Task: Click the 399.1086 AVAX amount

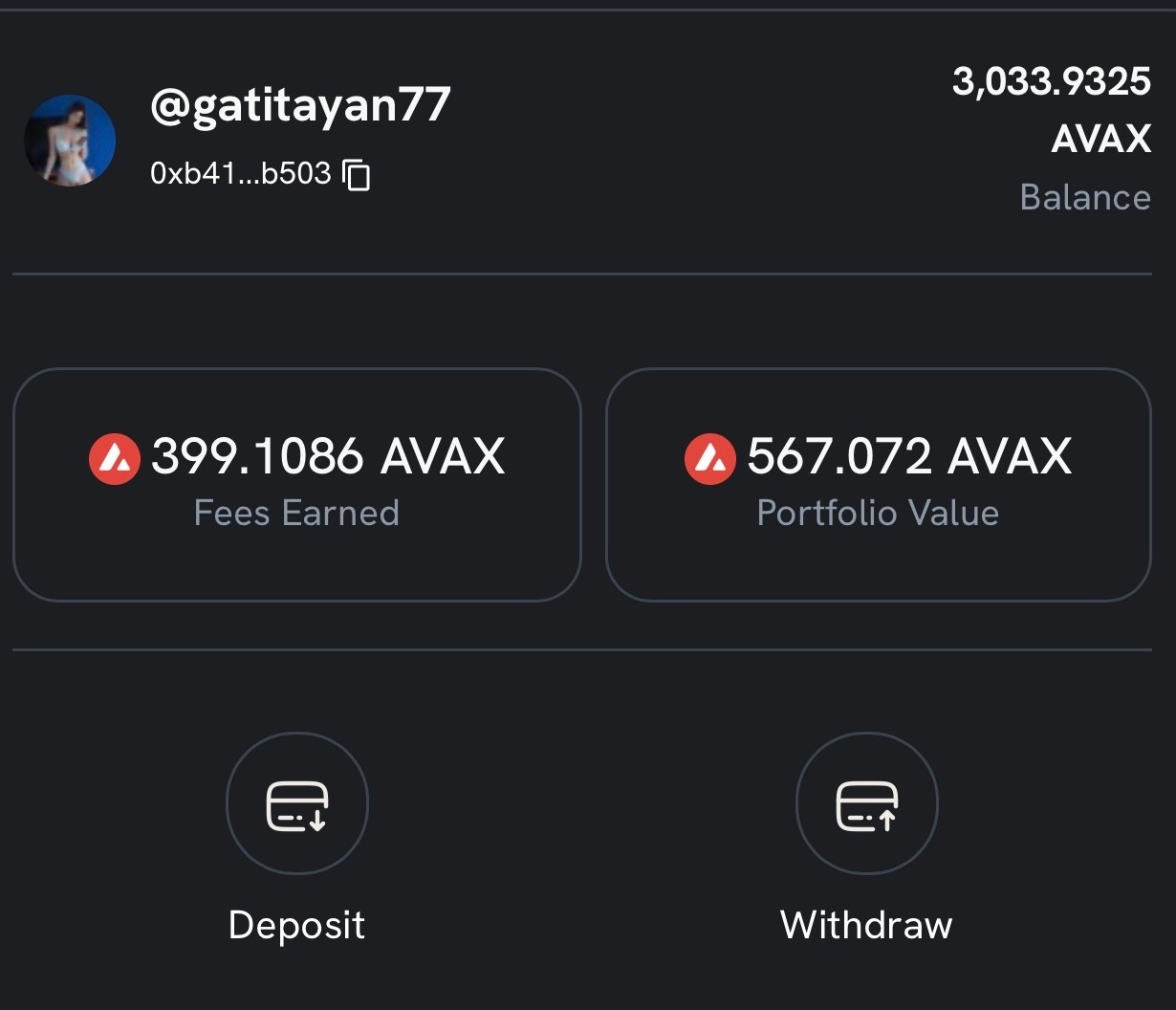Action: coord(327,456)
